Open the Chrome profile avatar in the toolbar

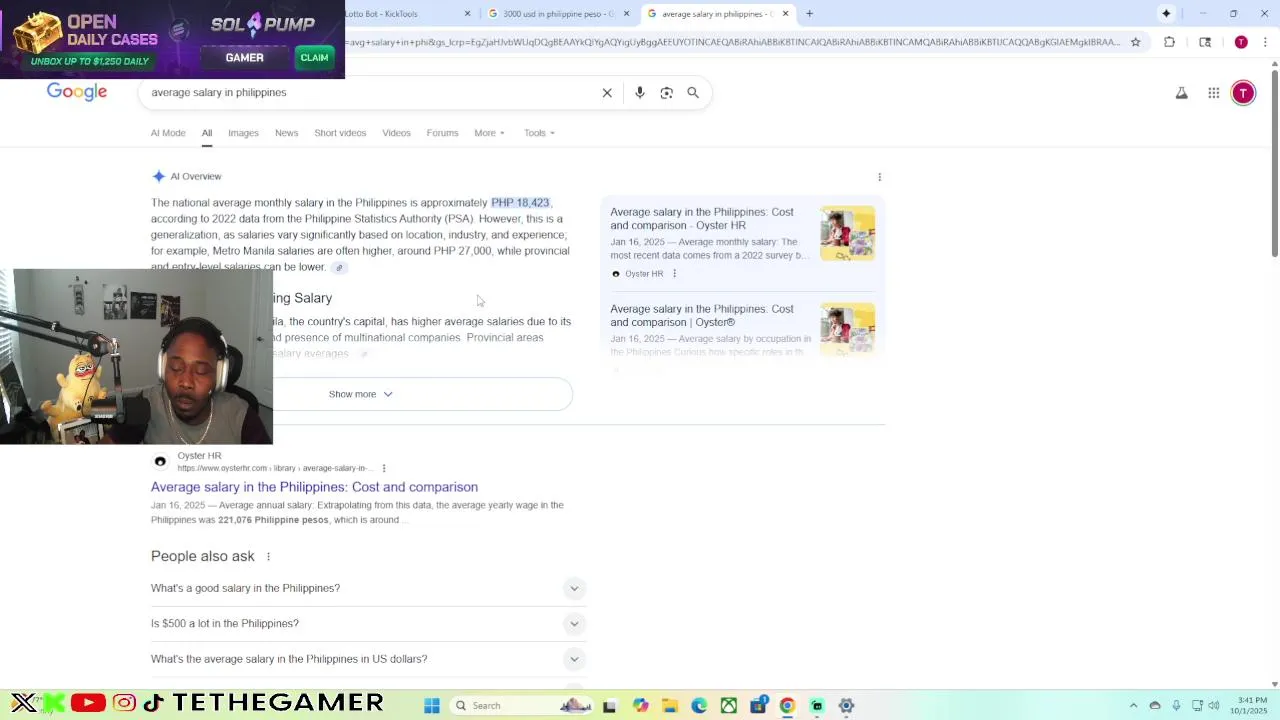click(1241, 42)
